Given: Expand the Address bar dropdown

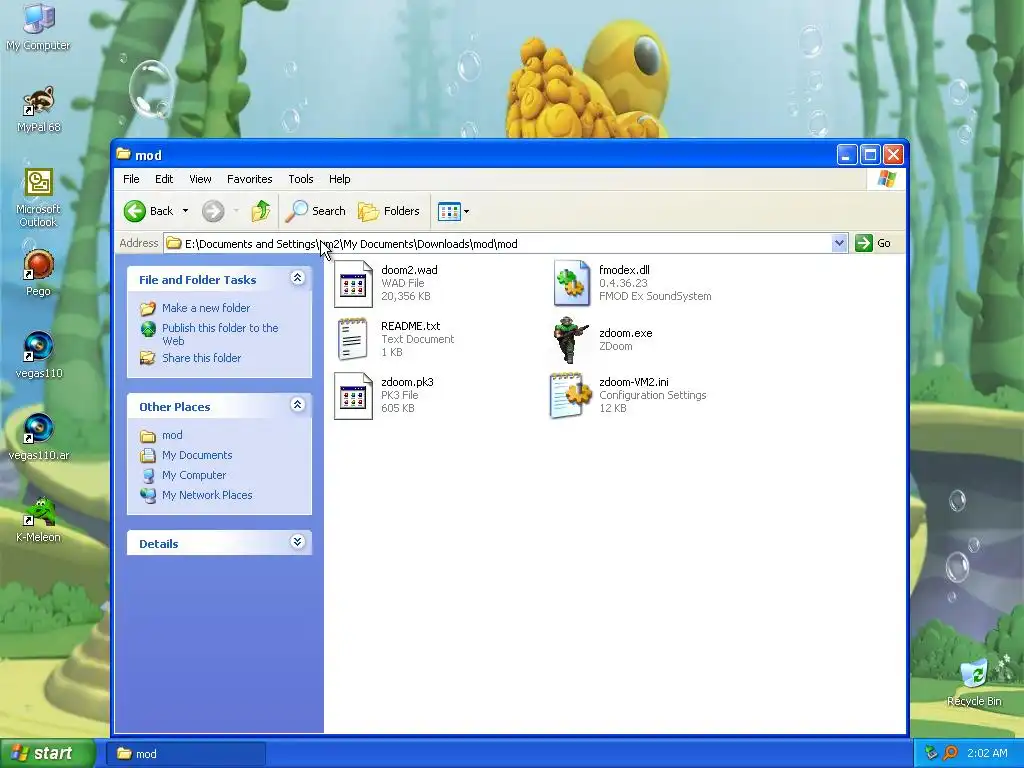Looking at the screenshot, I should (x=839, y=244).
